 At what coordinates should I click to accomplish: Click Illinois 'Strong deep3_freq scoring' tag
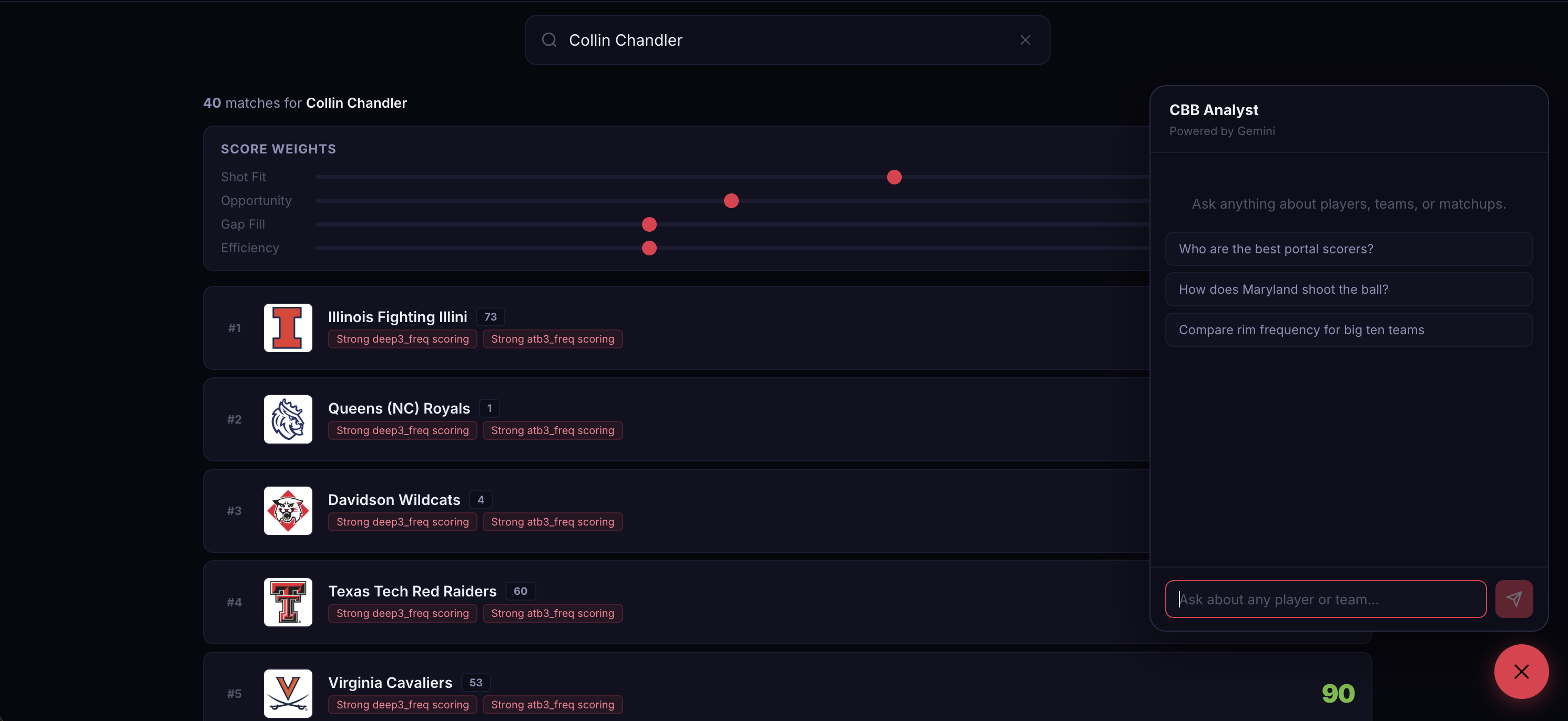[x=402, y=339]
